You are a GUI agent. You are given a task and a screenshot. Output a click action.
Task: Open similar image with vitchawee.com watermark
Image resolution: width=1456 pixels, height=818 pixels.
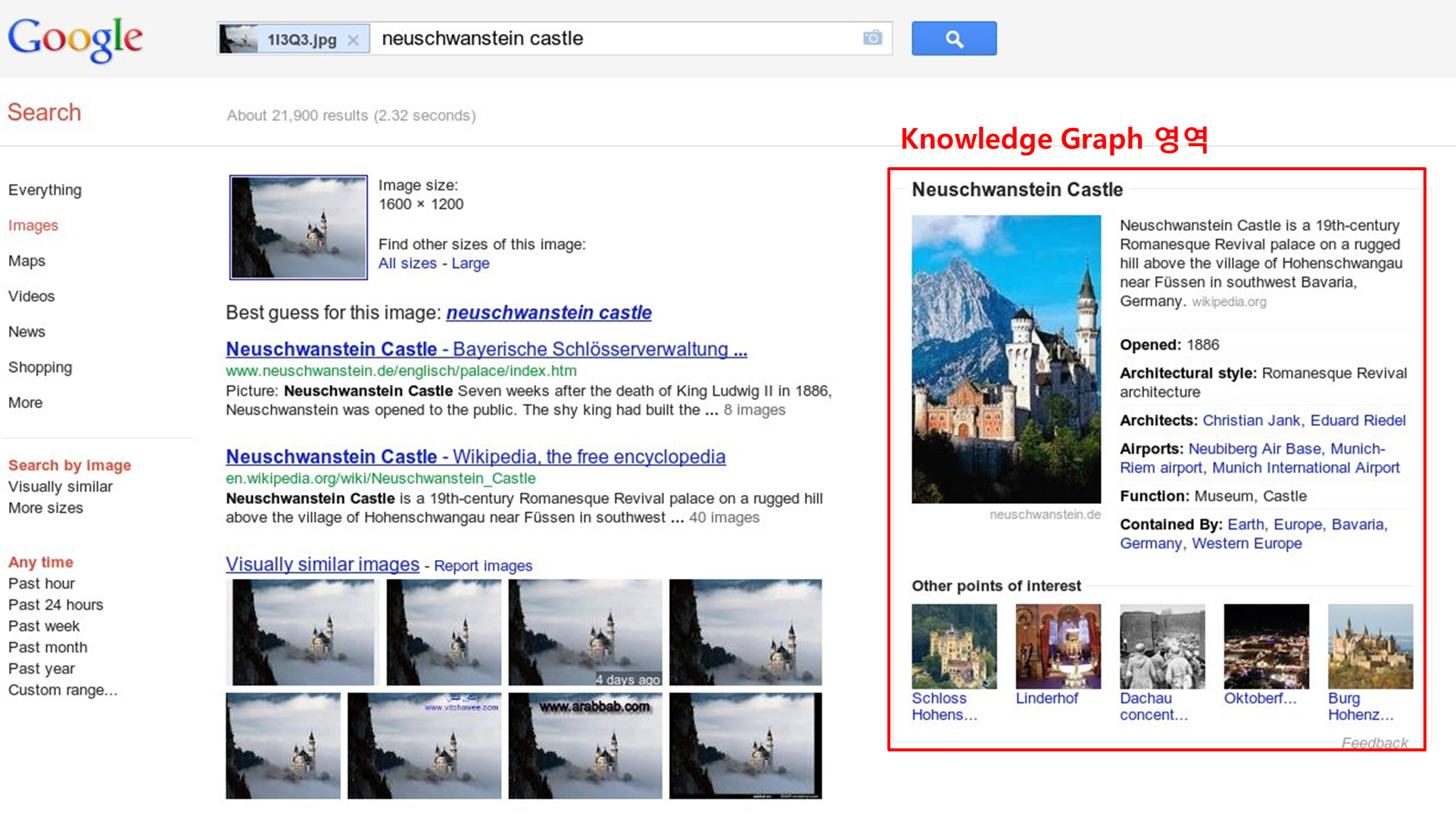[424, 746]
